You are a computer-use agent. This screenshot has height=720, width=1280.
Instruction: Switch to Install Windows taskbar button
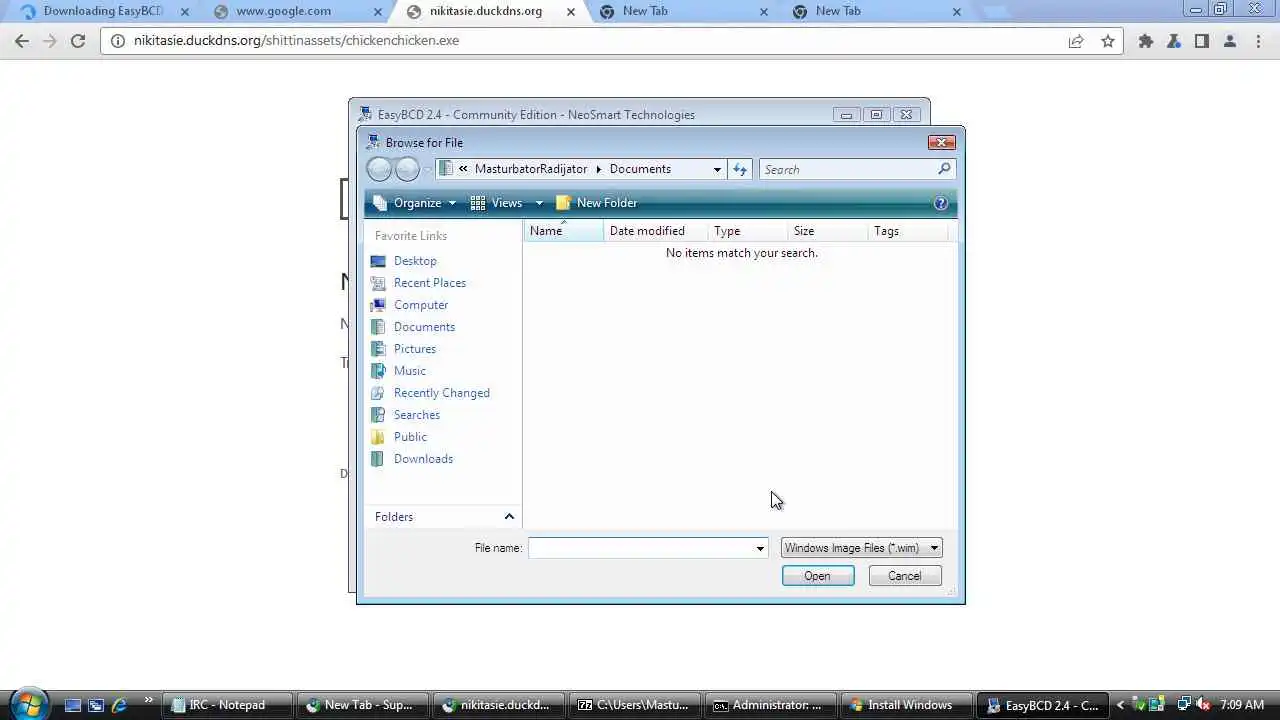click(907, 705)
